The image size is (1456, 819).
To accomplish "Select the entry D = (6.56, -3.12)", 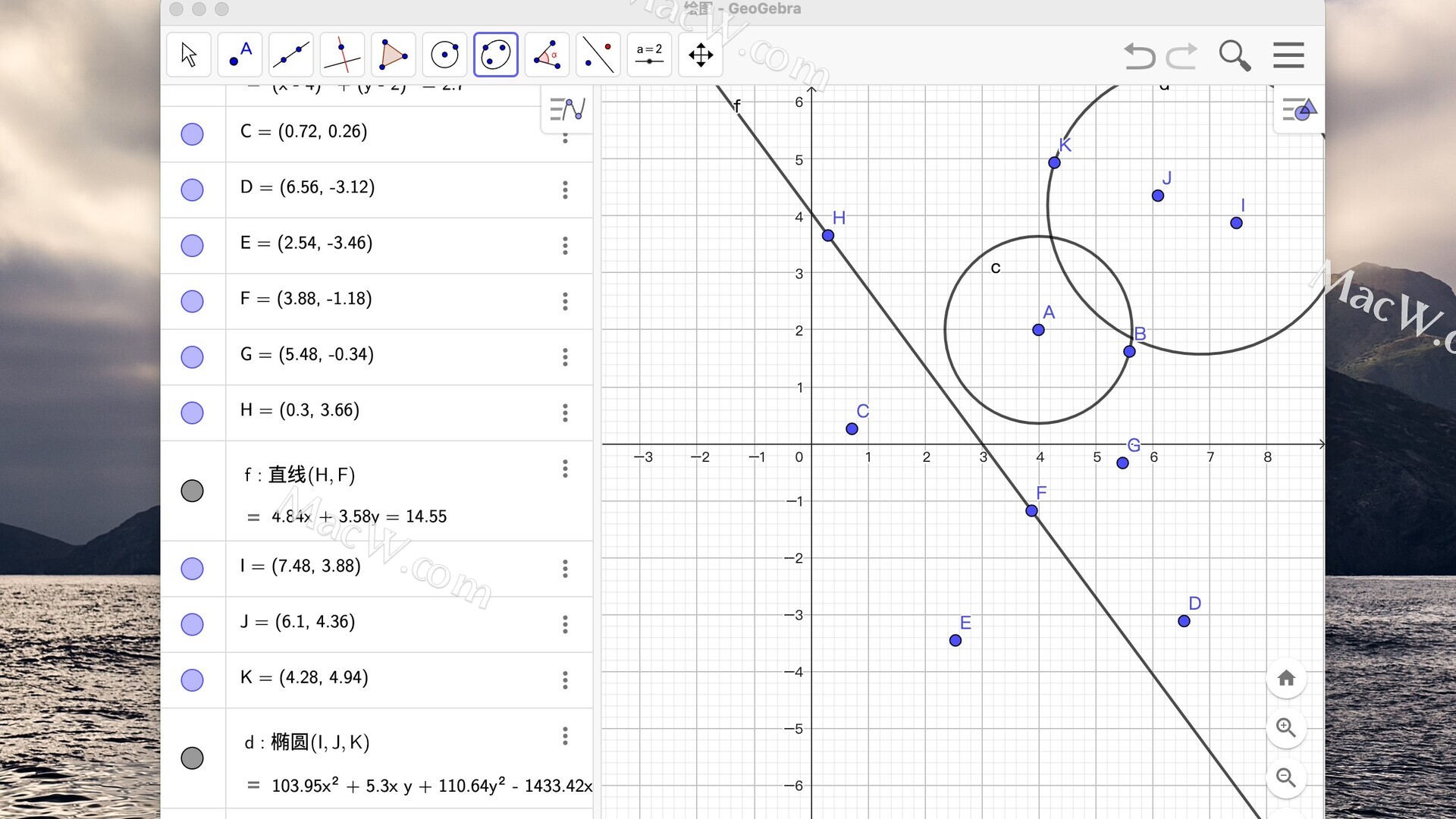I will pyautogui.click(x=307, y=187).
